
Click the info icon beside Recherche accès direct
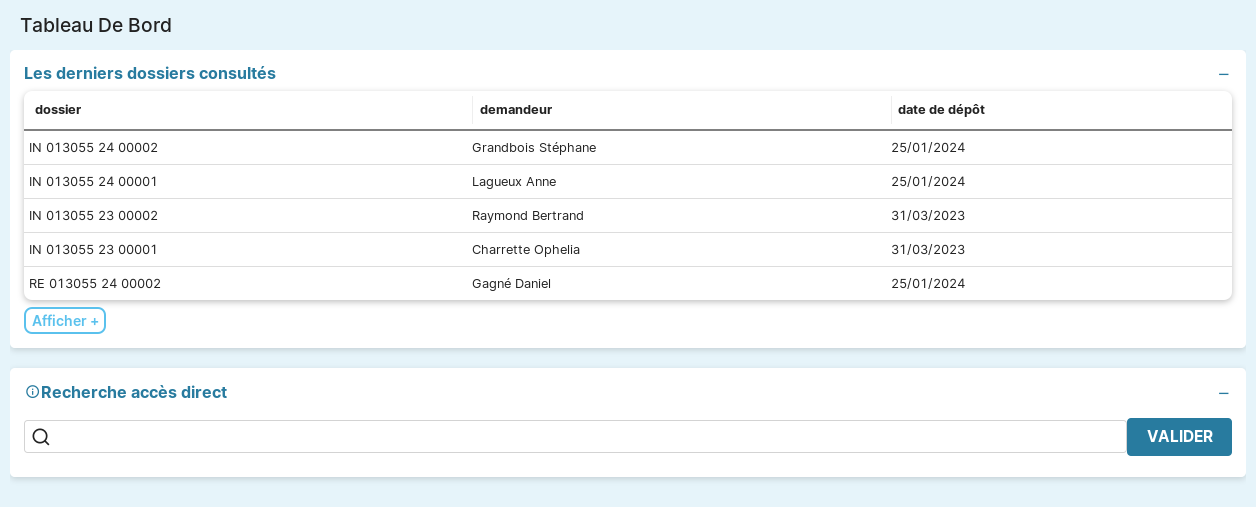click(x=32, y=392)
